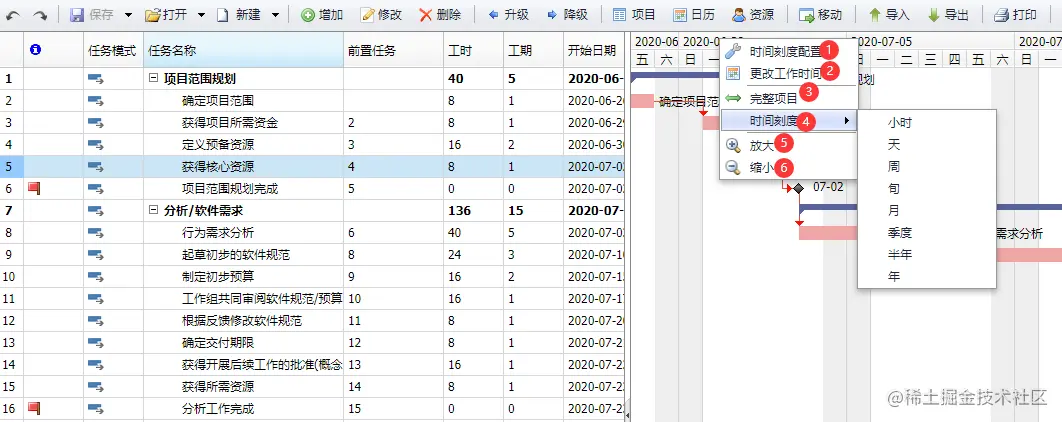Click the 任务模式 column header

(x=113, y=50)
